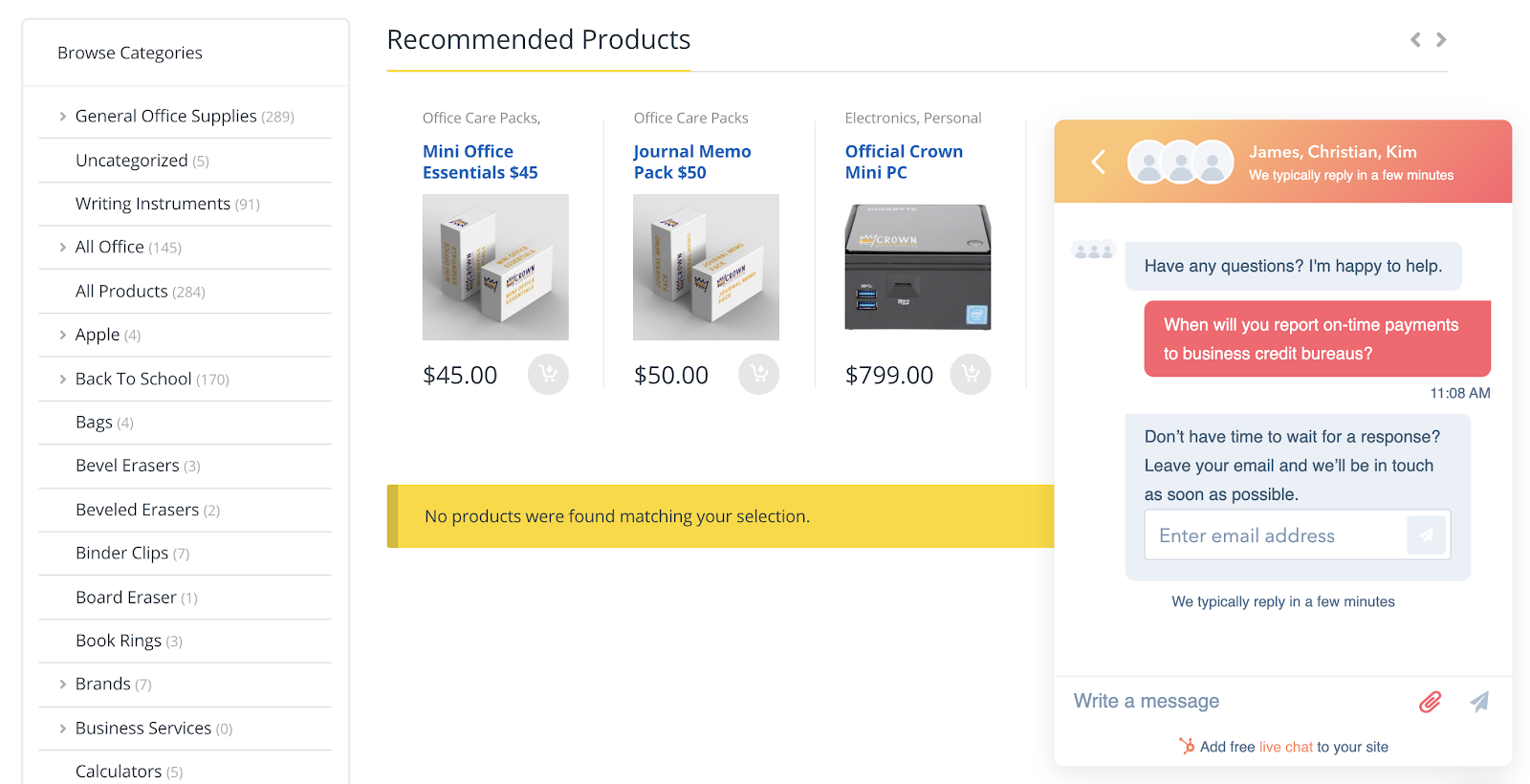The image size is (1530, 784).
Task: Expand the Back To School category
Action: 63,380
